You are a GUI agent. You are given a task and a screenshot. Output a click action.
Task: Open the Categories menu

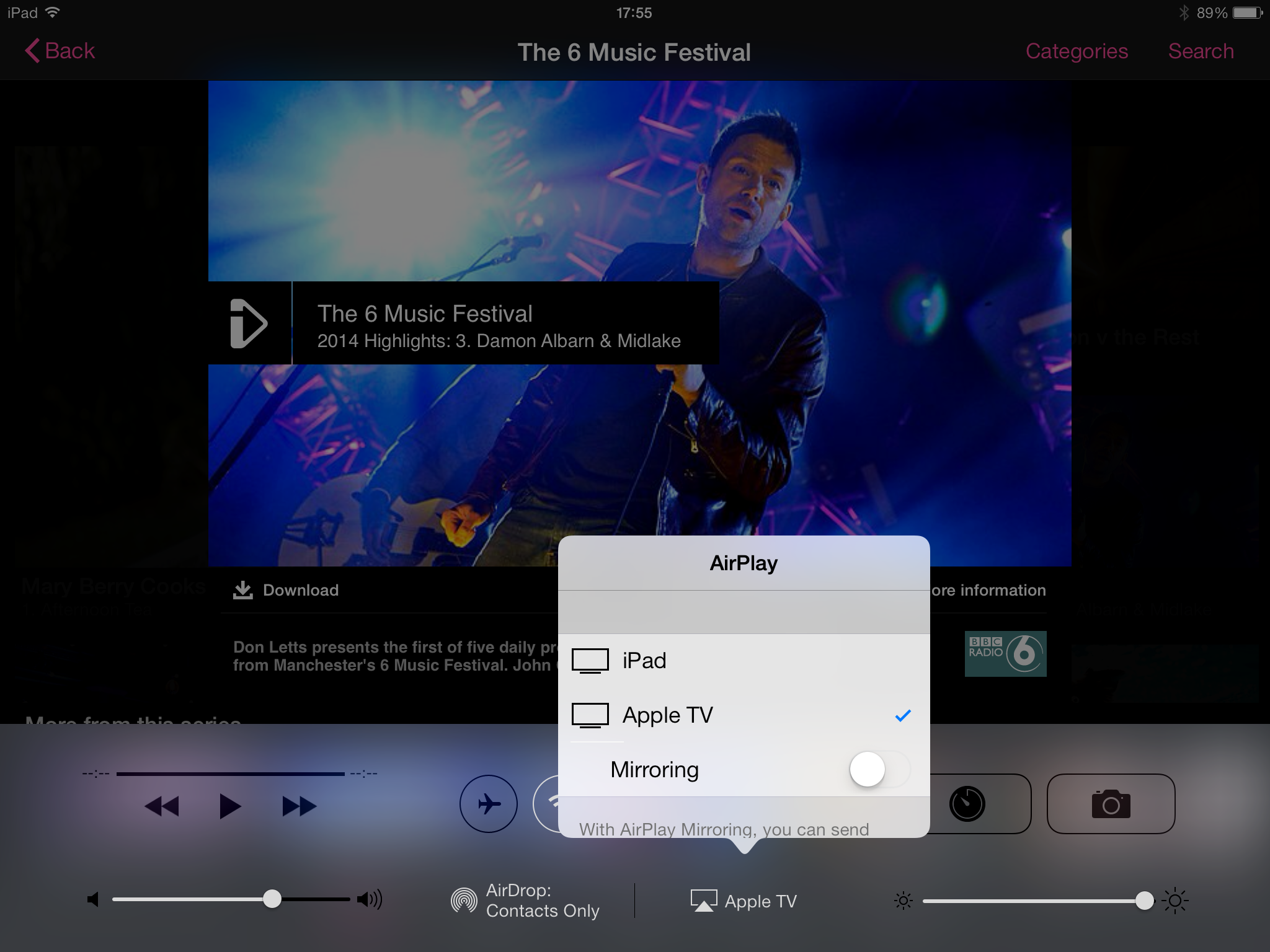[1077, 51]
